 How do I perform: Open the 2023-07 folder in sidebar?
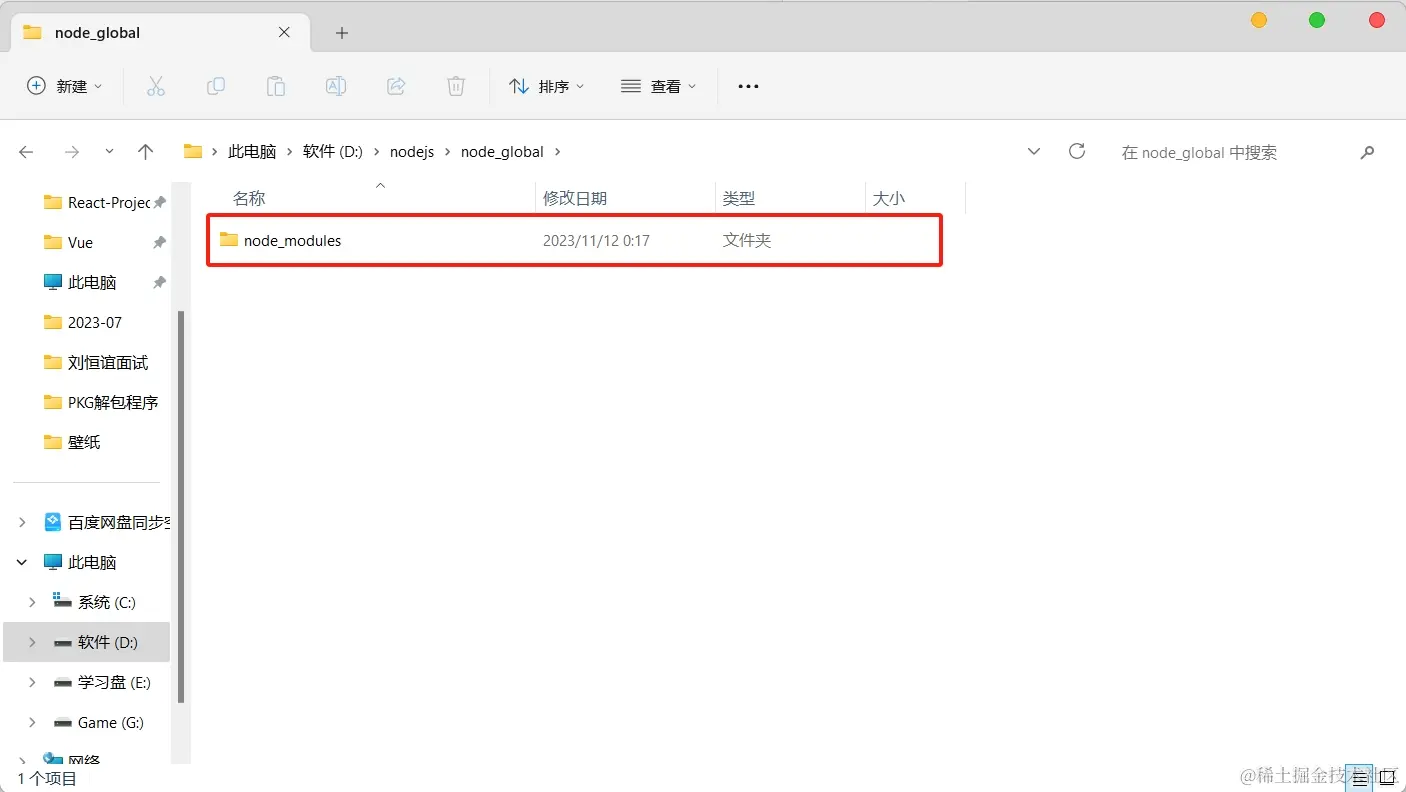click(83, 322)
